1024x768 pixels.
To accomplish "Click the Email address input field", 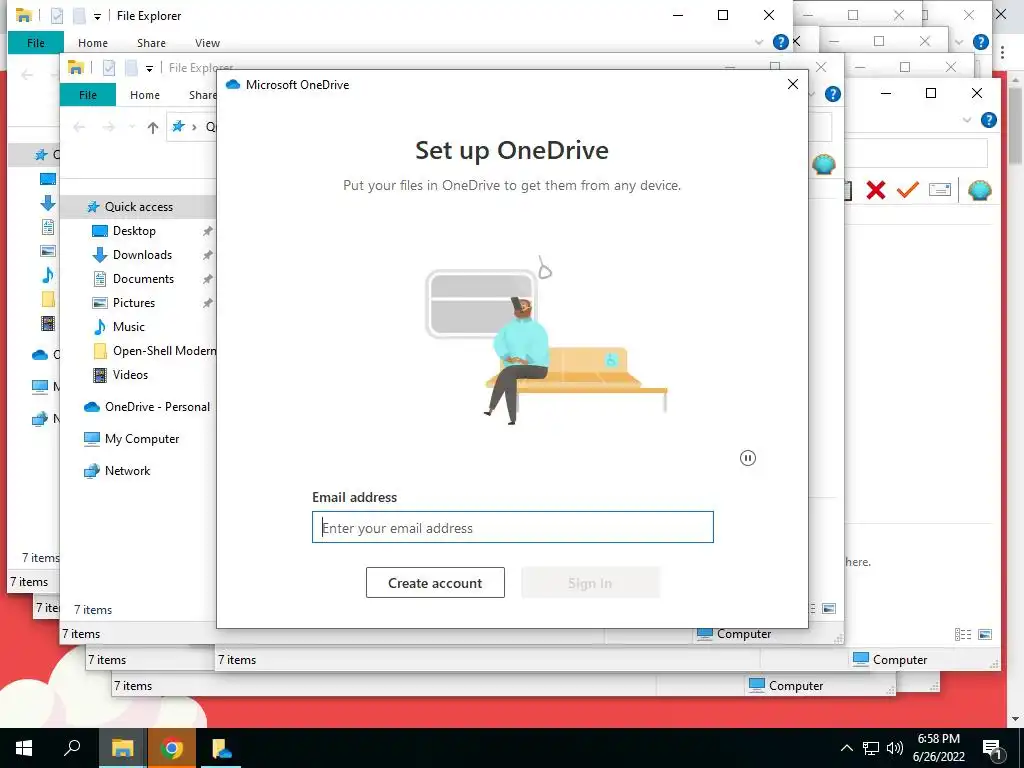I will 513,527.
